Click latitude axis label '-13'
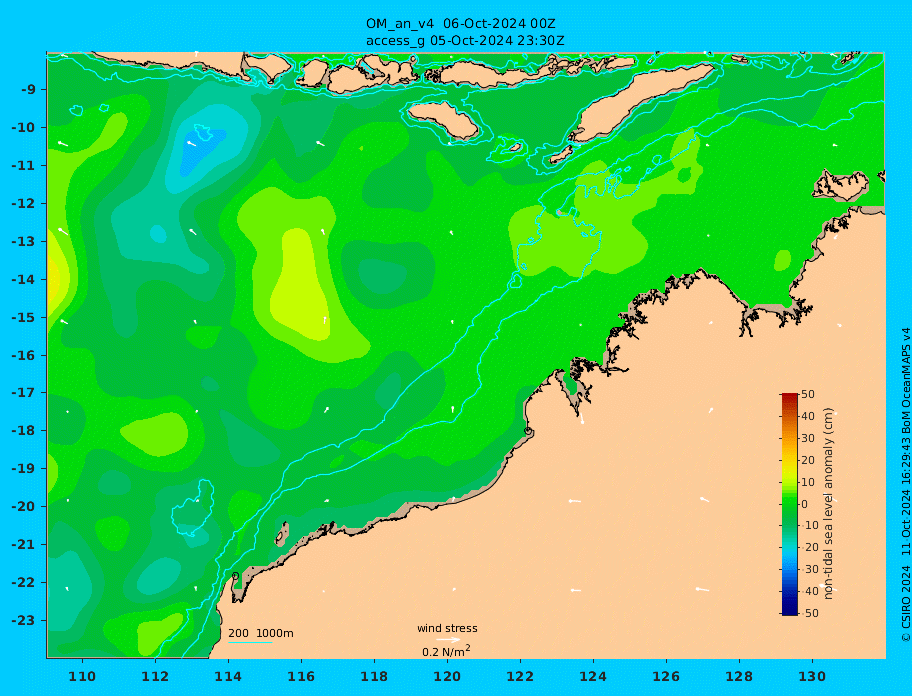The image size is (912, 696). click(23, 241)
